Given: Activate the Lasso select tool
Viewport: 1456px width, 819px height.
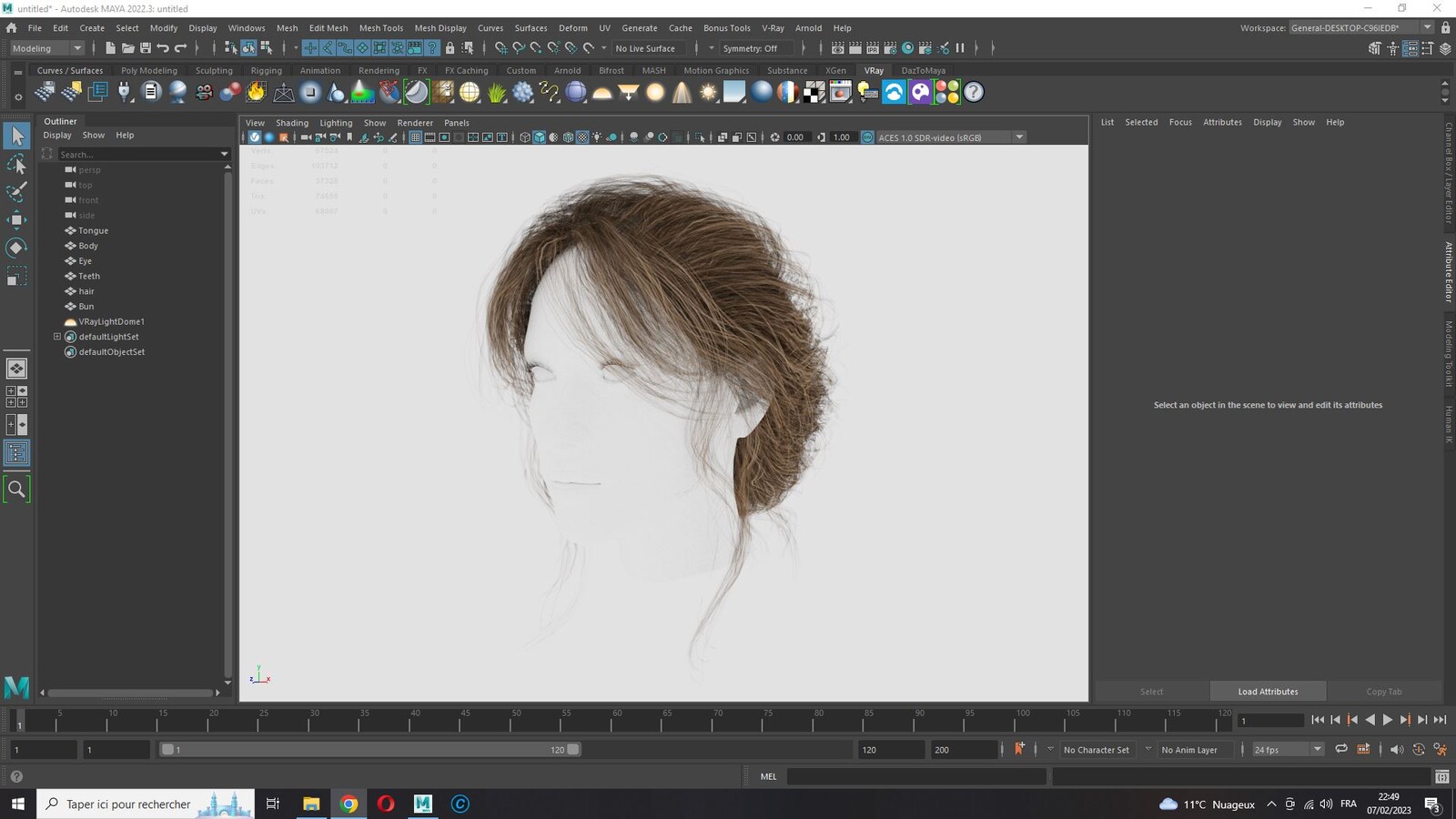Looking at the screenshot, I should tap(16, 164).
